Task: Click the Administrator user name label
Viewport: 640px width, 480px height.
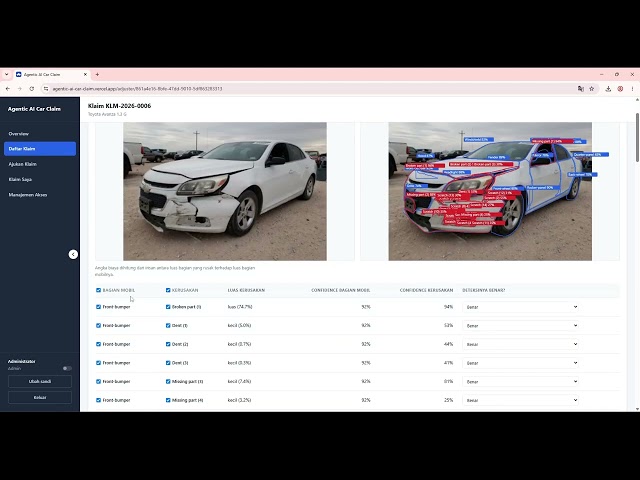Action: point(22,361)
